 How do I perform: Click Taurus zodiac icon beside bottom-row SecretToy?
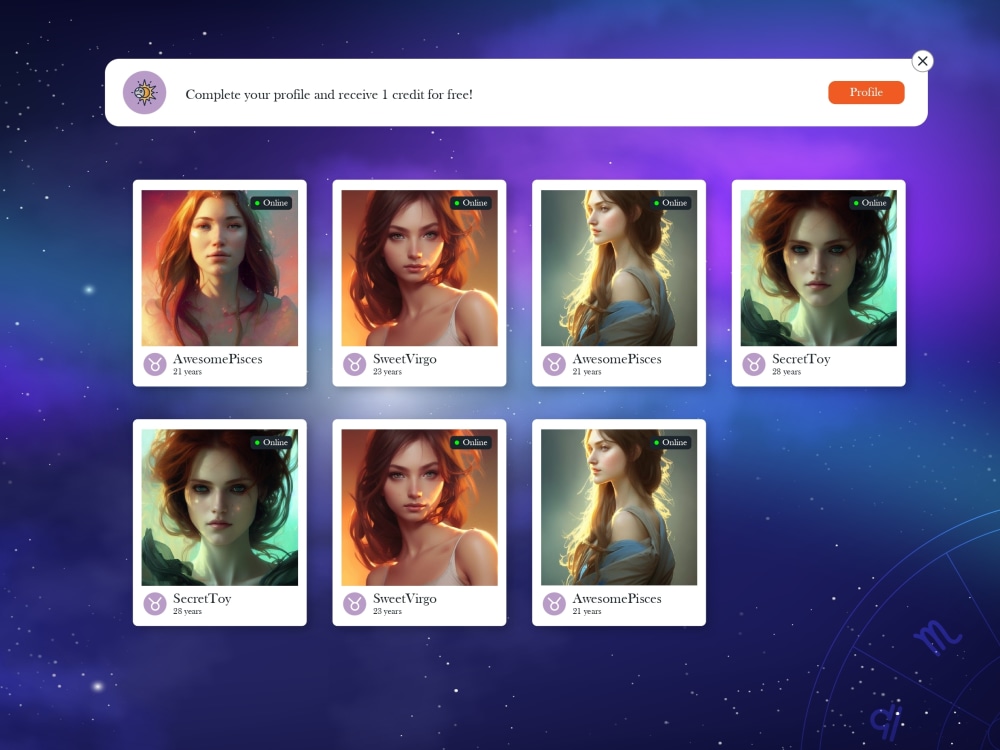[155, 604]
